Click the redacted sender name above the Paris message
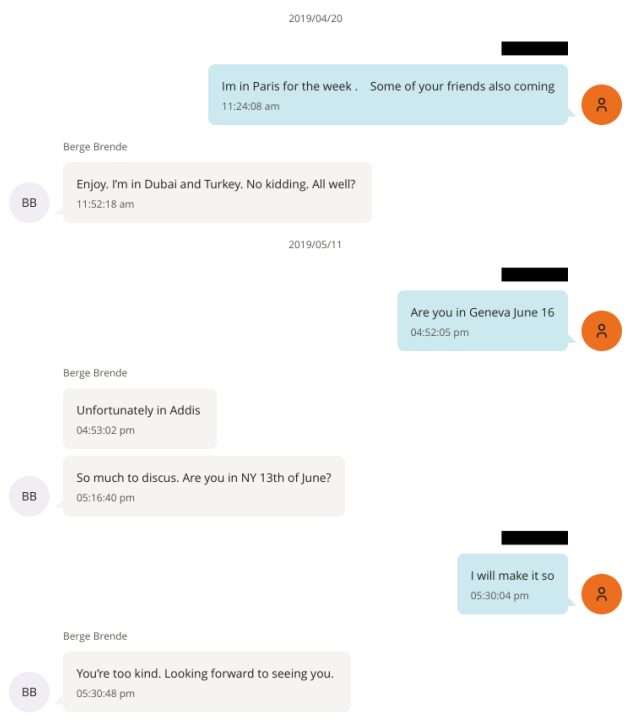The image size is (631, 721). click(534, 48)
